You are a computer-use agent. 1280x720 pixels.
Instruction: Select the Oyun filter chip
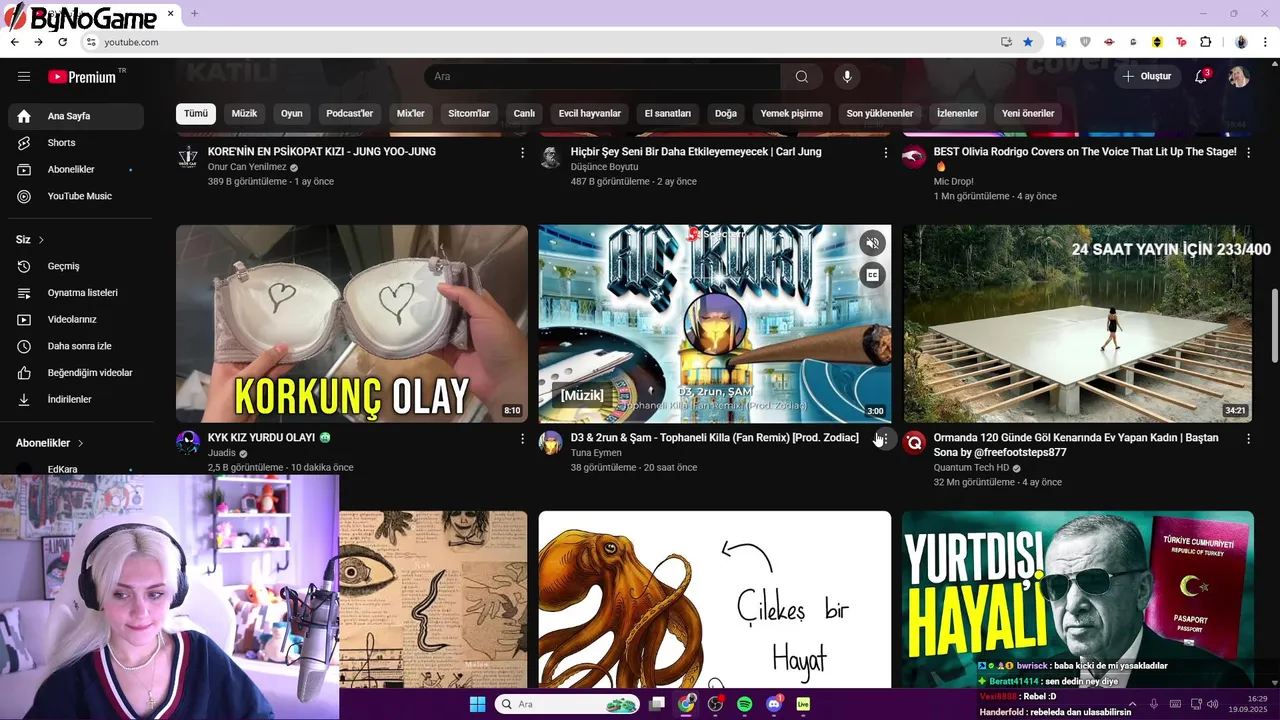coord(291,113)
